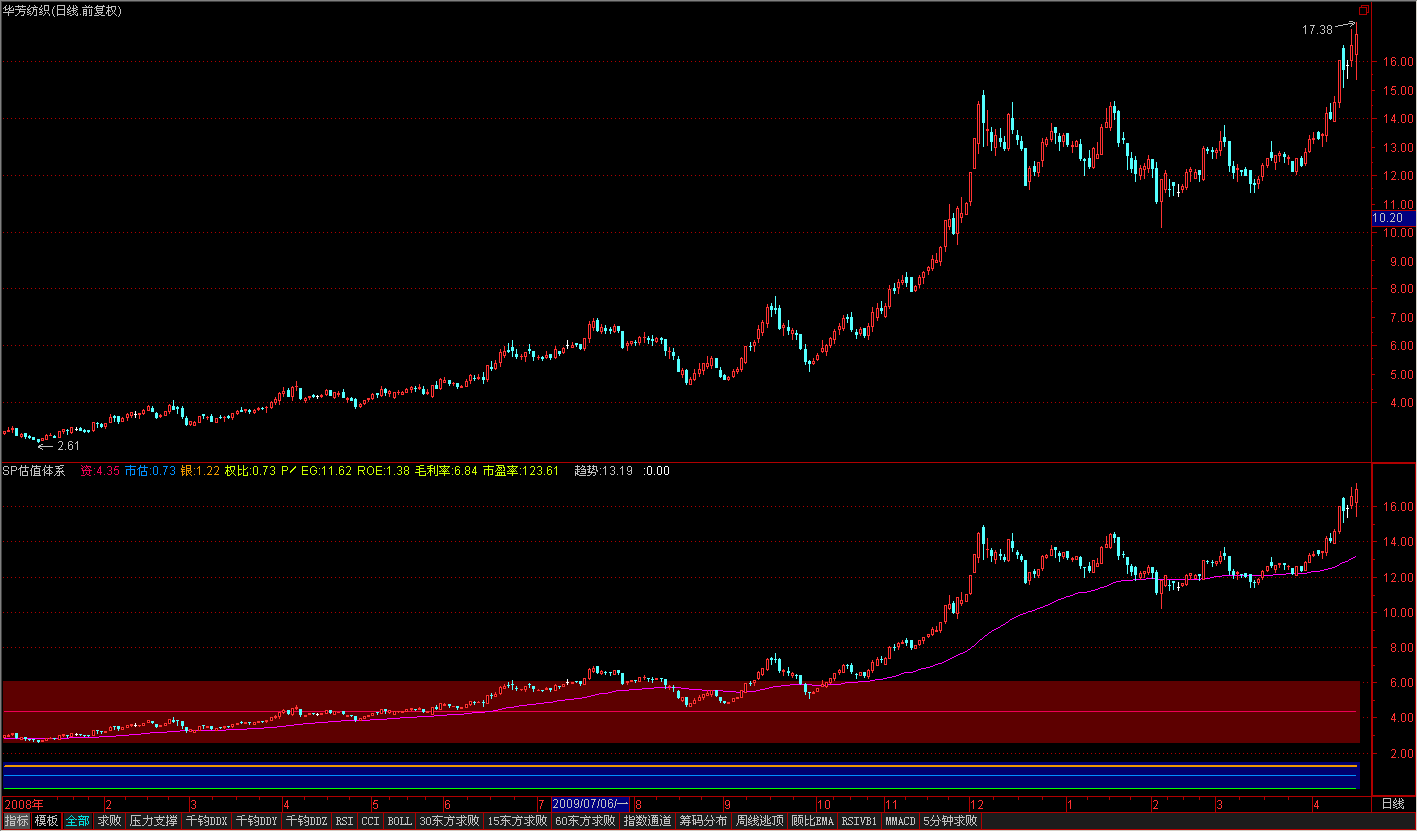The image size is (1417, 832).
Task: Click the 毛利率:6.84 indicator value
Action: pos(446,470)
